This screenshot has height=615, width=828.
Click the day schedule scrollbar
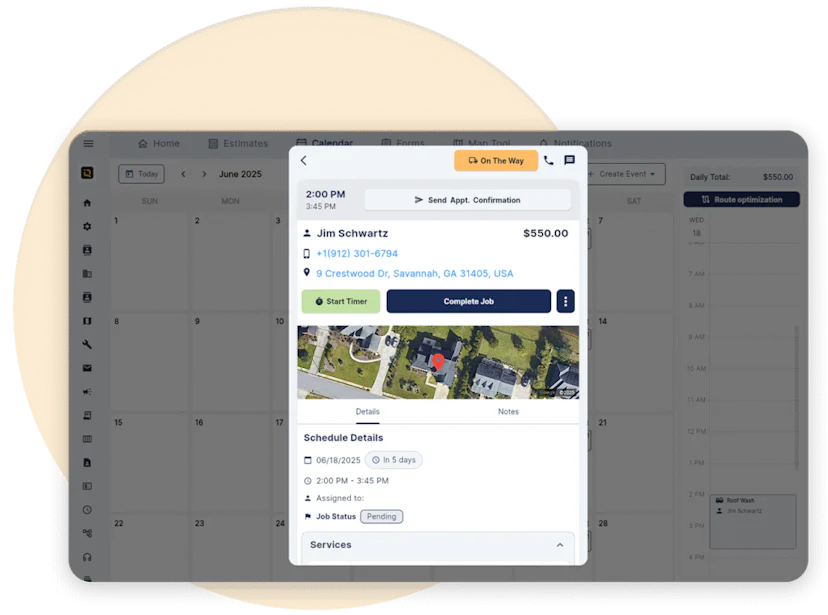point(796,397)
